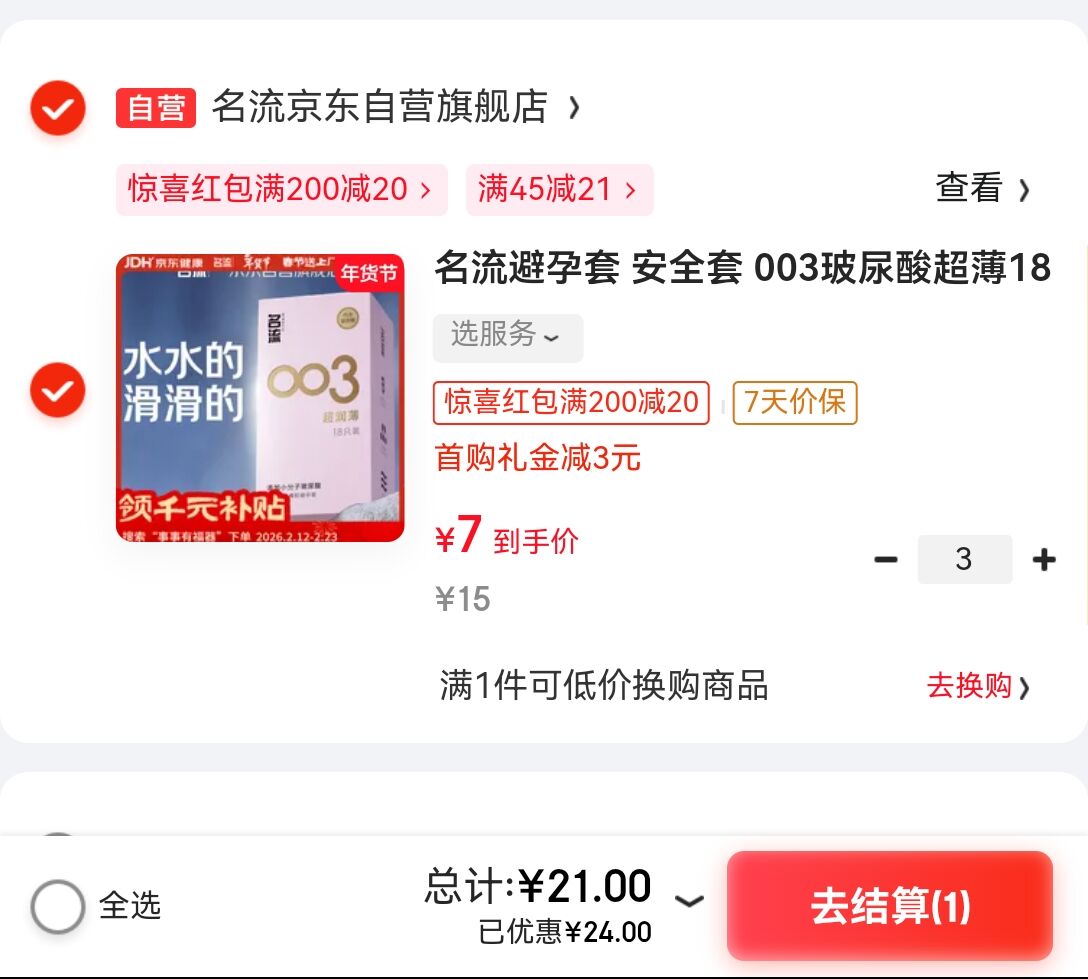Open the 003 product thumbnail
1088x979 pixels.
(260, 398)
